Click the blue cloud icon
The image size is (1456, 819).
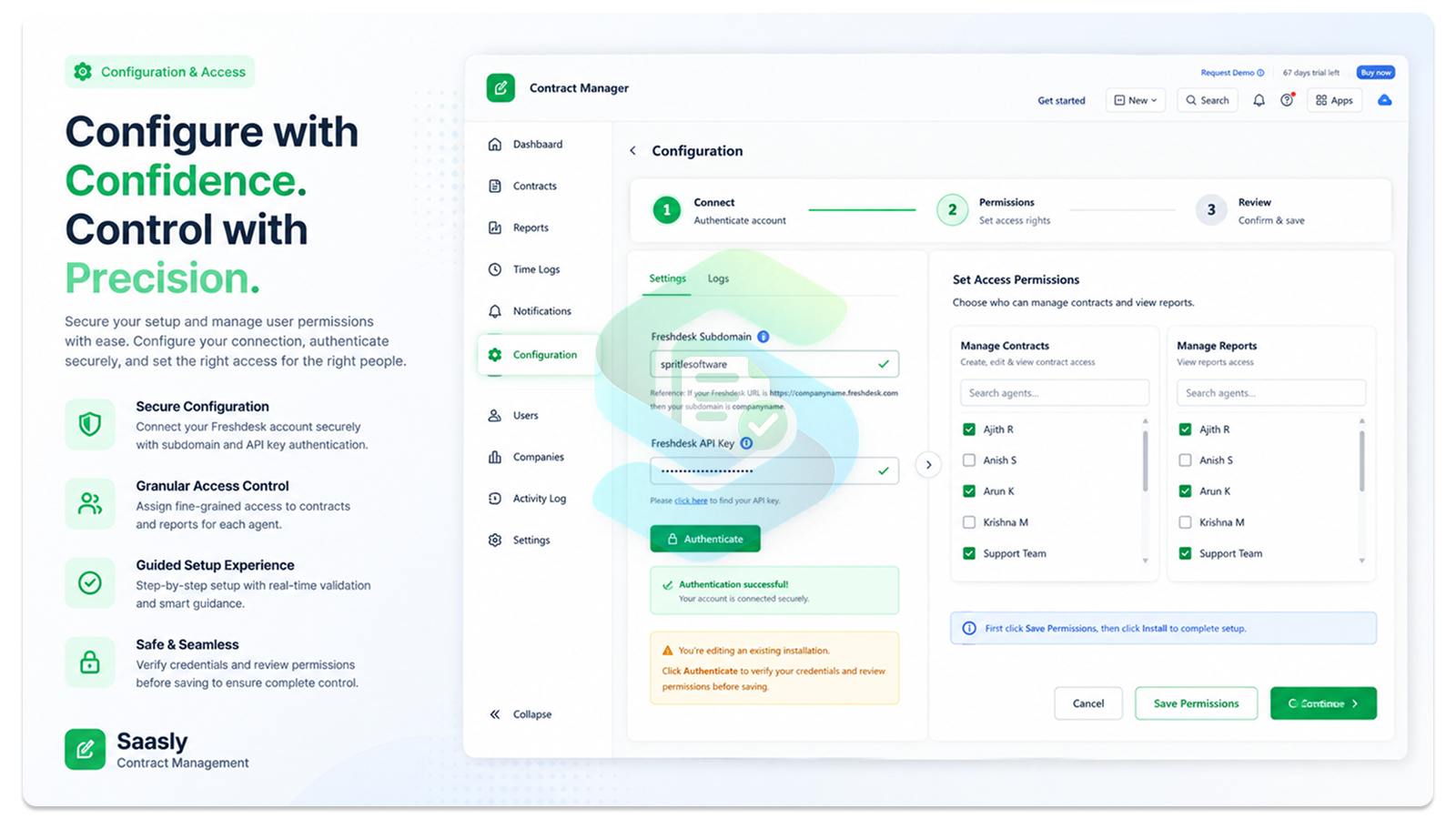(x=1384, y=100)
